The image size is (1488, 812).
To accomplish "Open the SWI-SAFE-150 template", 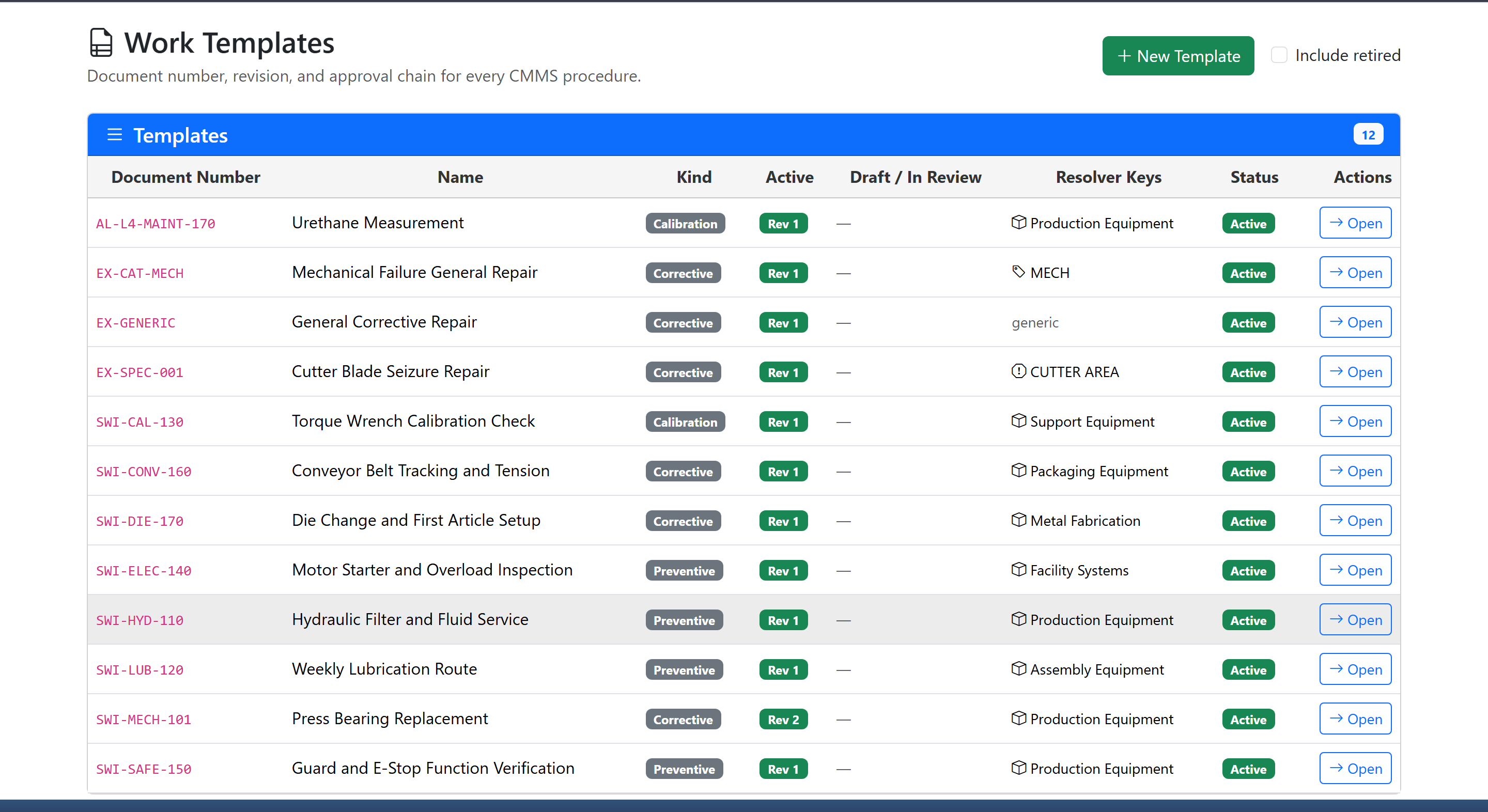I will click(1355, 769).
